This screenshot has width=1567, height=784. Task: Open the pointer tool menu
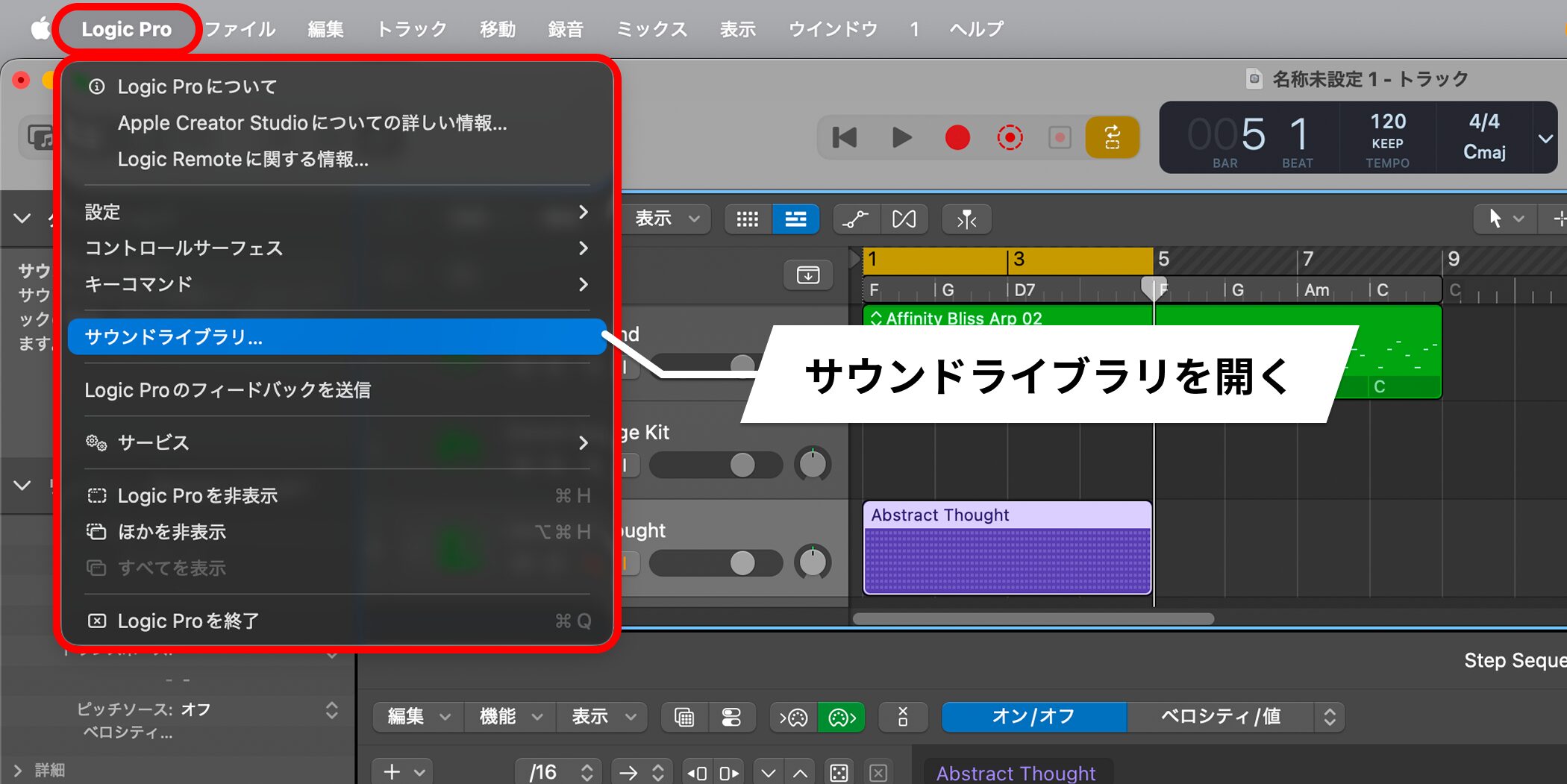click(1505, 219)
